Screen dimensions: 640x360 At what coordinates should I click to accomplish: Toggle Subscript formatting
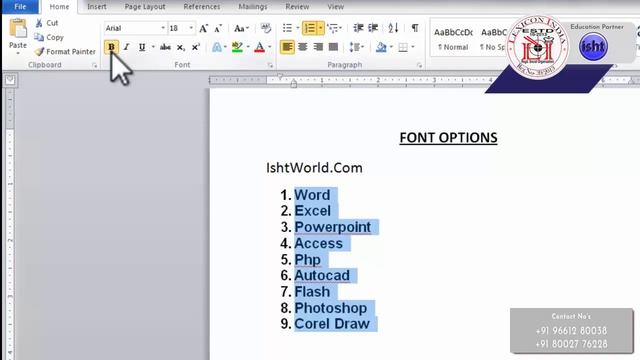point(180,47)
